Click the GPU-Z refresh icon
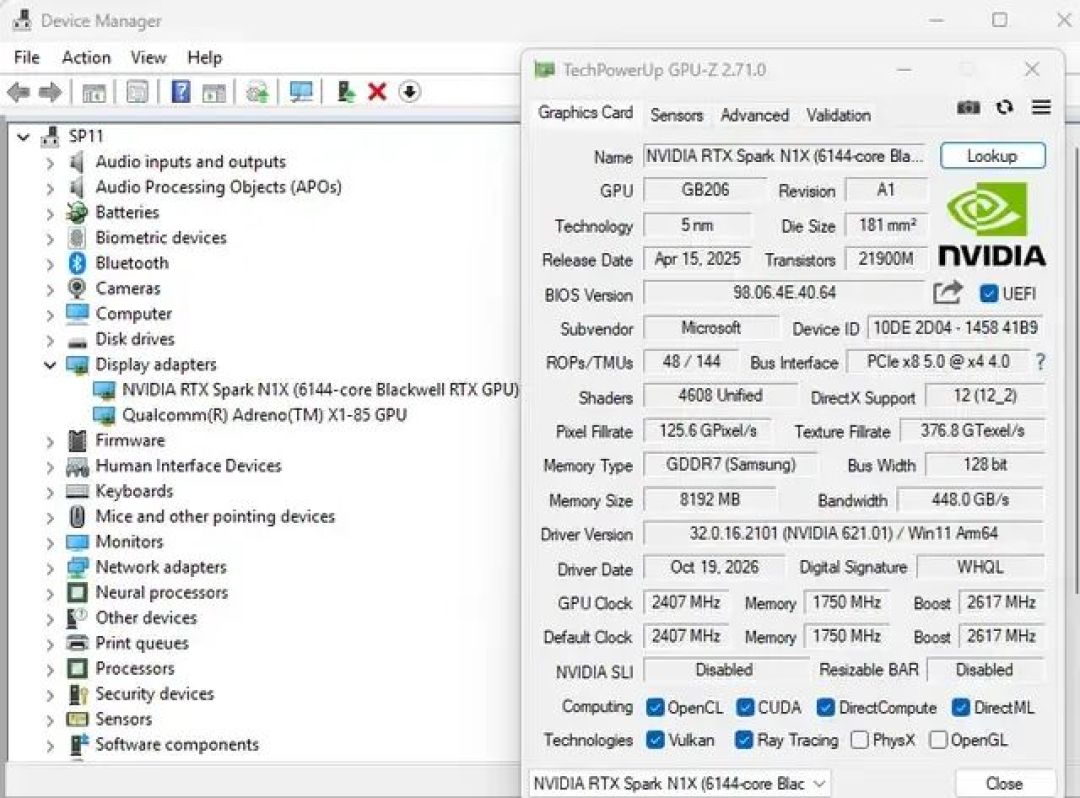This screenshot has height=798, width=1080. coord(1004,107)
